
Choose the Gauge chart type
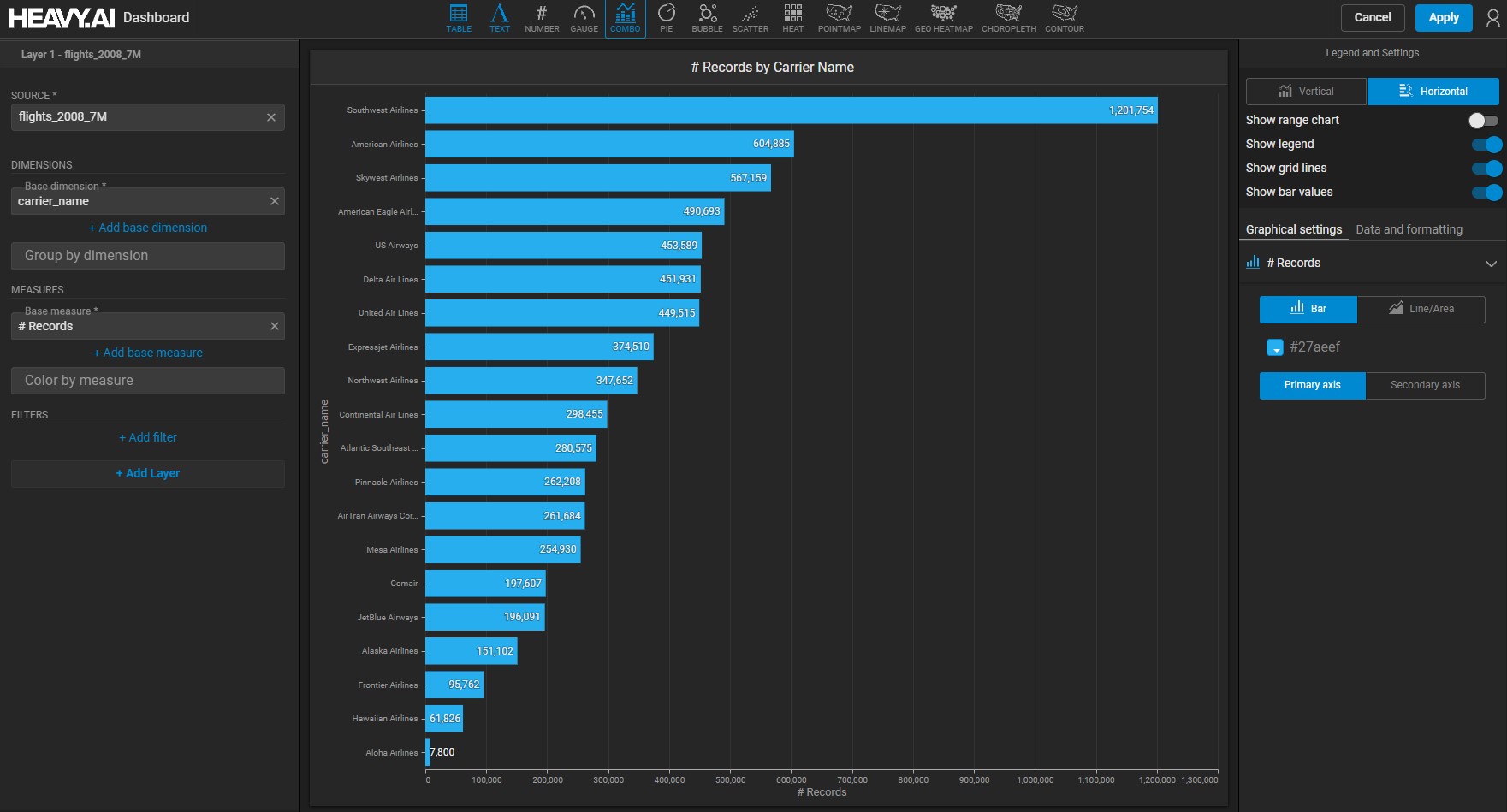click(x=584, y=18)
